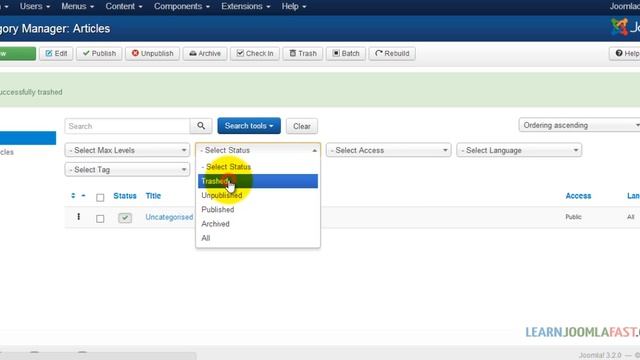Toggle the Search tools button
Screen dimensions: 640x360
(x=249, y=126)
